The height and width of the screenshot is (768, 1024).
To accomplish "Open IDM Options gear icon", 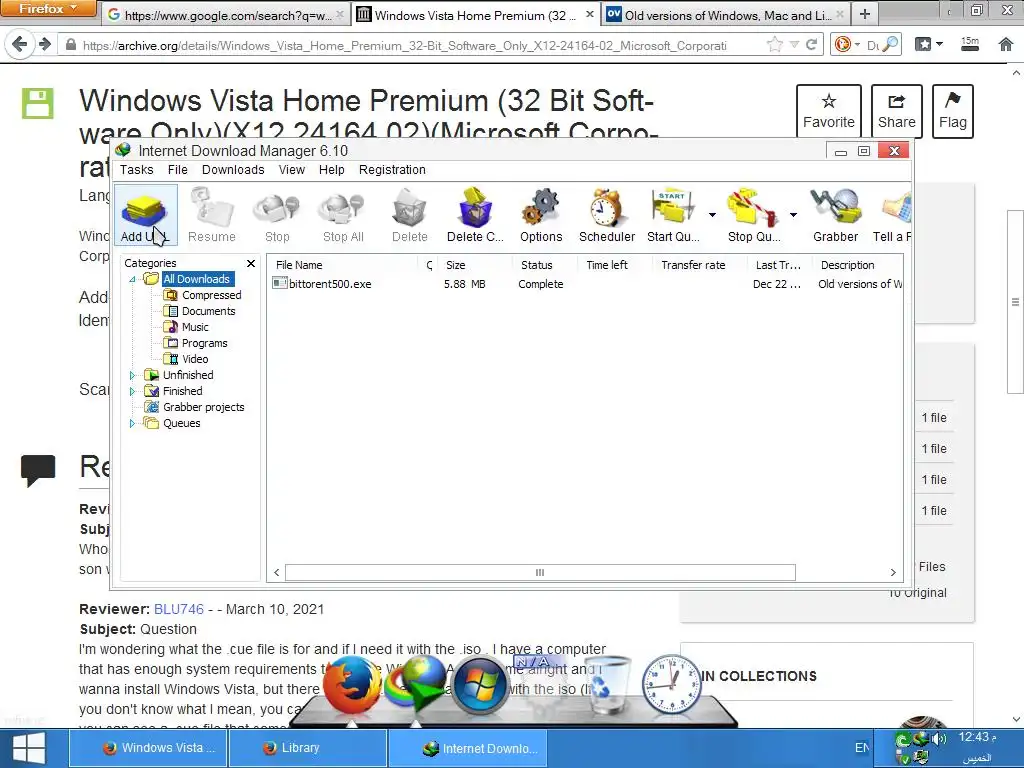I will point(541,216).
